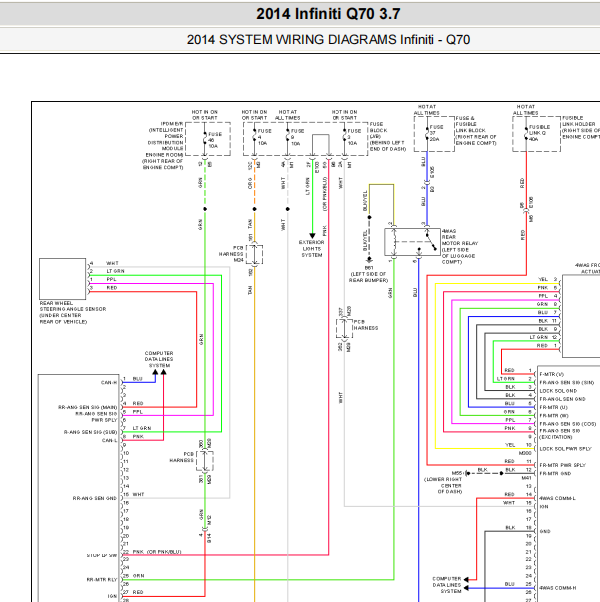Click the "F-MTR (V)" terminal label
600x602 pixels.
(552, 374)
